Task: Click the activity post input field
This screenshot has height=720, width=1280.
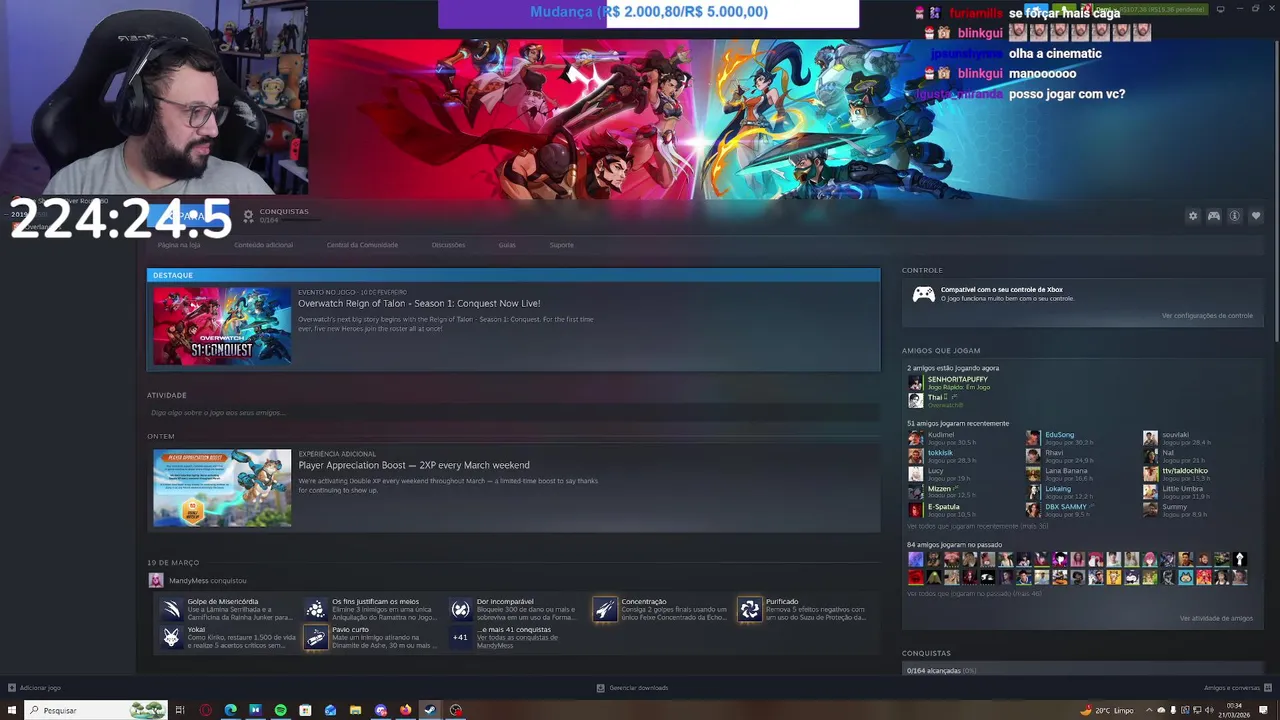Action: pos(513,413)
